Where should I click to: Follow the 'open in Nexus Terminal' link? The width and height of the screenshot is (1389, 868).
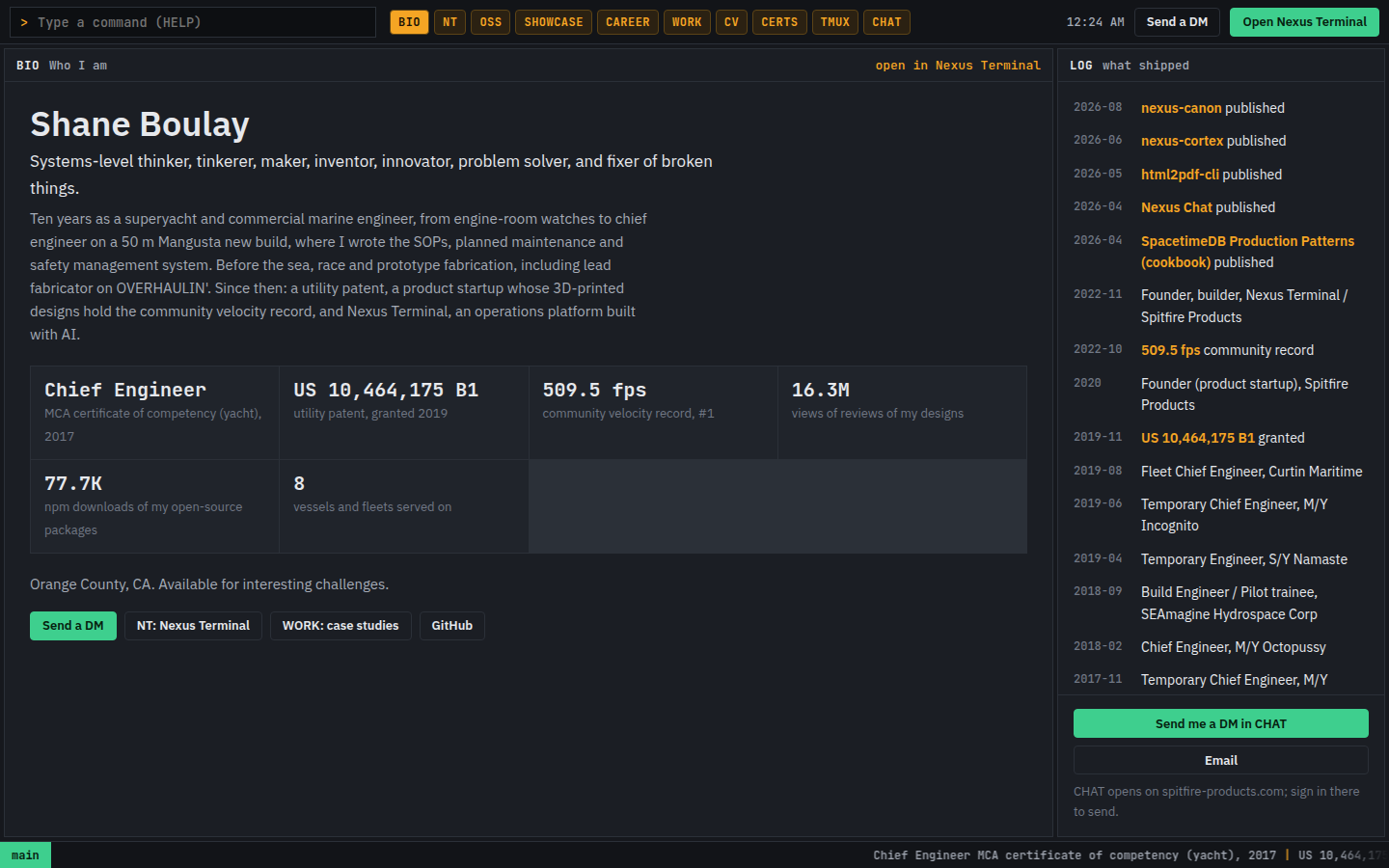(958, 66)
